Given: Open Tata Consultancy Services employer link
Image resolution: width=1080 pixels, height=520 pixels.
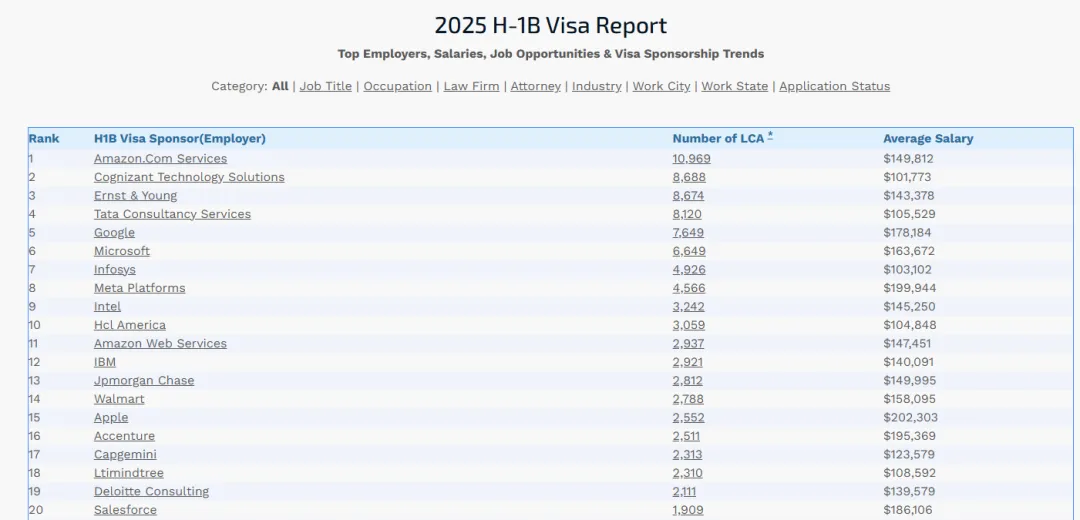Looking at the screenshot, I should [172, 214].
